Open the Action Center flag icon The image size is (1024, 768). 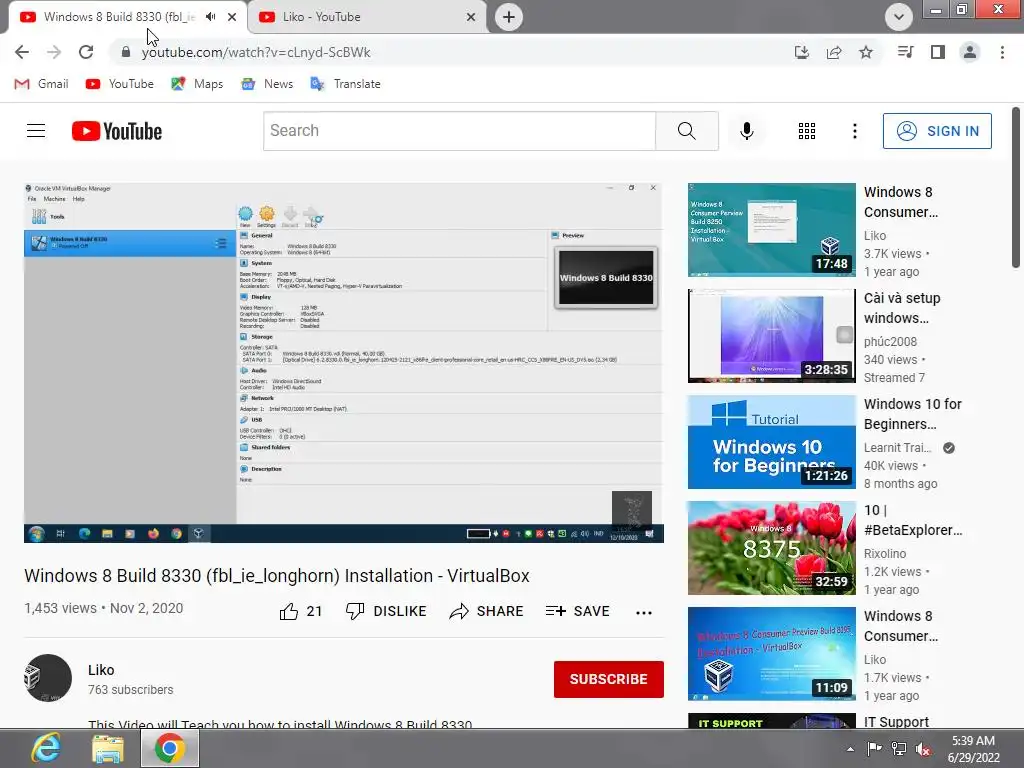(874, 749)
